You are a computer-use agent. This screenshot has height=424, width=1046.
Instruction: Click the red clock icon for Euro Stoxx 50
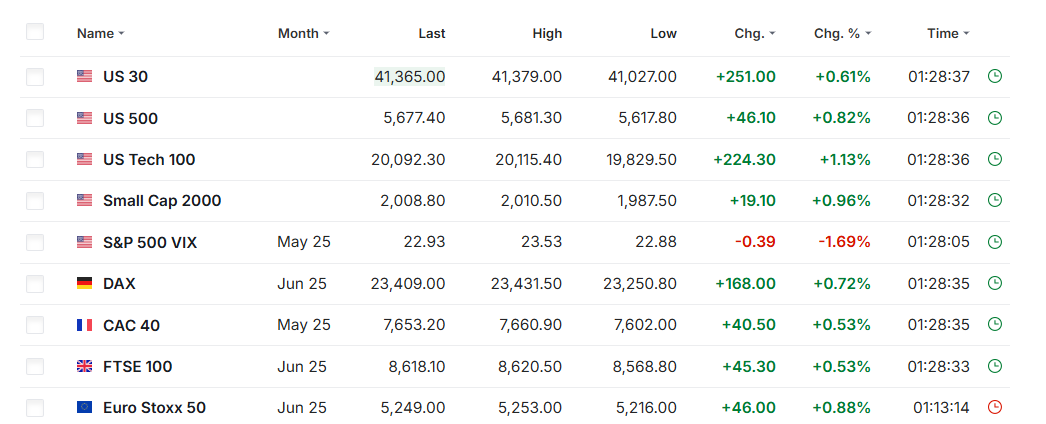click(994, 407)
